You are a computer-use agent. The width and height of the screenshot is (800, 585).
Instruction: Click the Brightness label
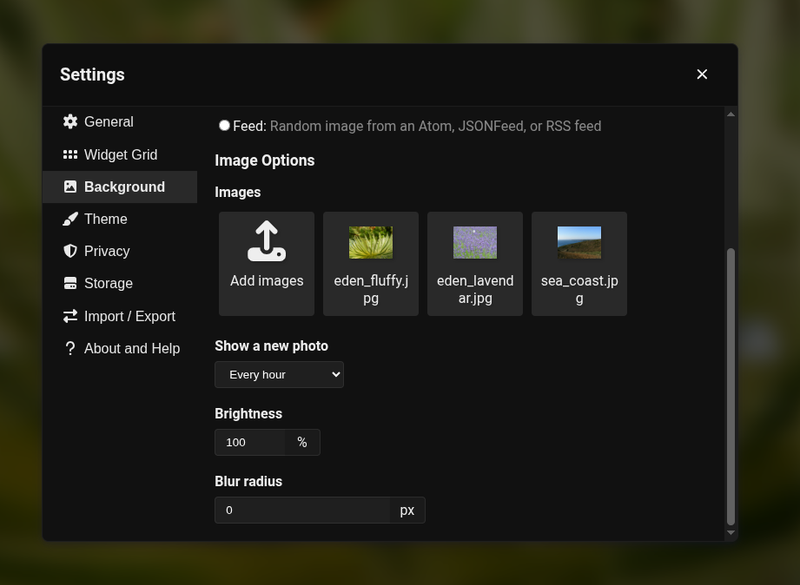[x=248, y=414]
